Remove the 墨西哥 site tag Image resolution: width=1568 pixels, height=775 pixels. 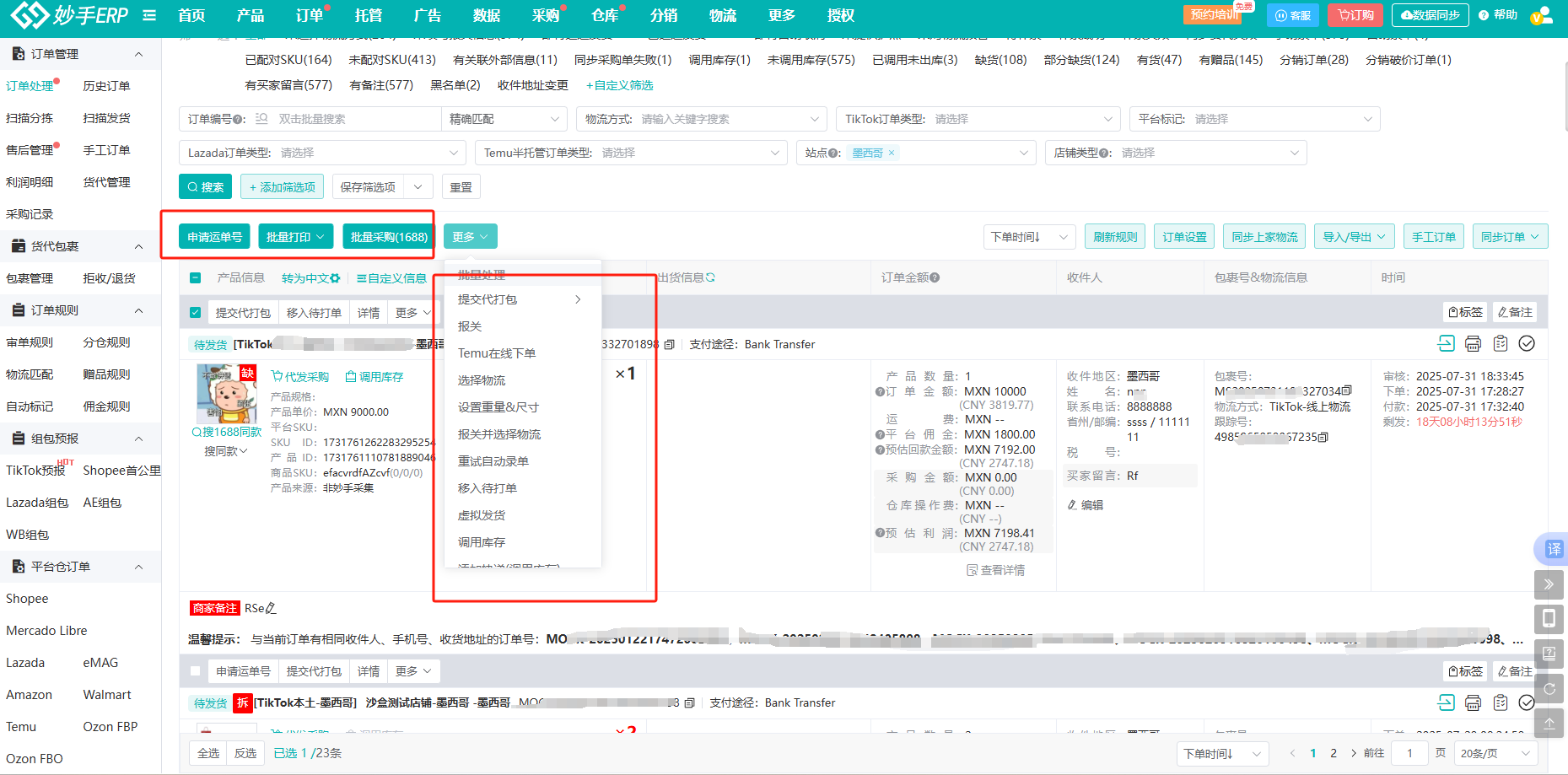891,153
